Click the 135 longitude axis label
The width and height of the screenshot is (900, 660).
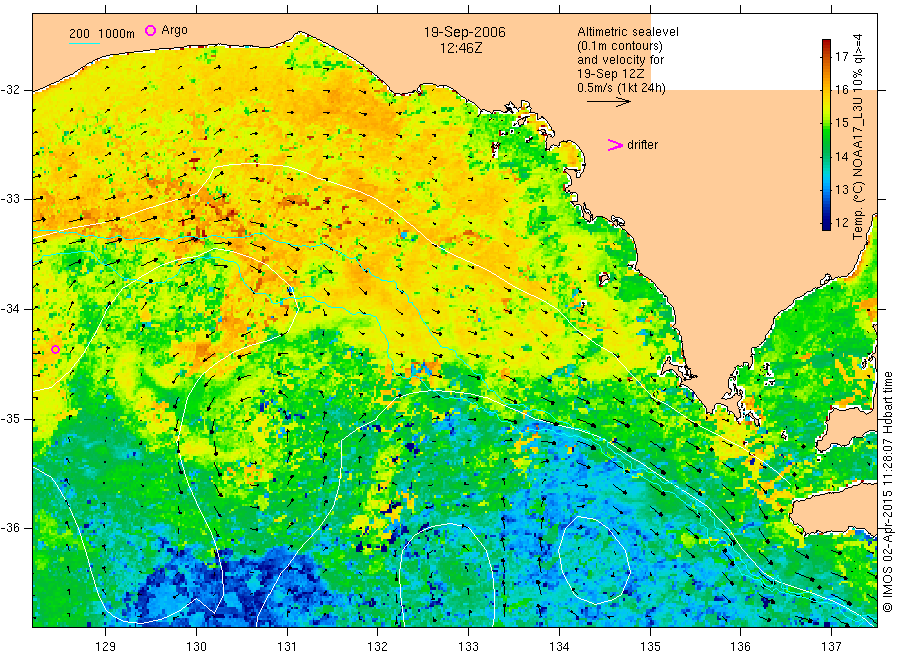tap(650, 647)
